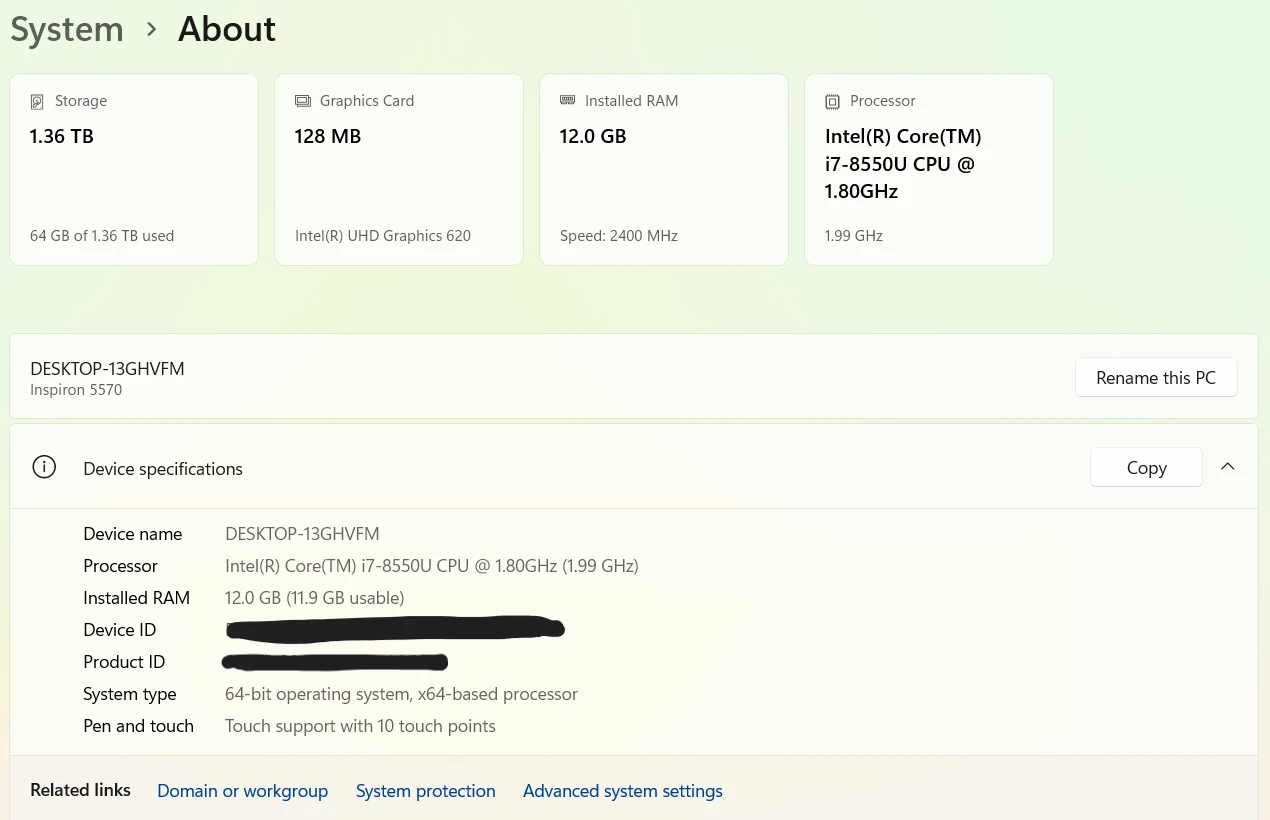Click the Processor chip icon
Viewport: 1270px width, 820px height.
click(x=832, y=101)
